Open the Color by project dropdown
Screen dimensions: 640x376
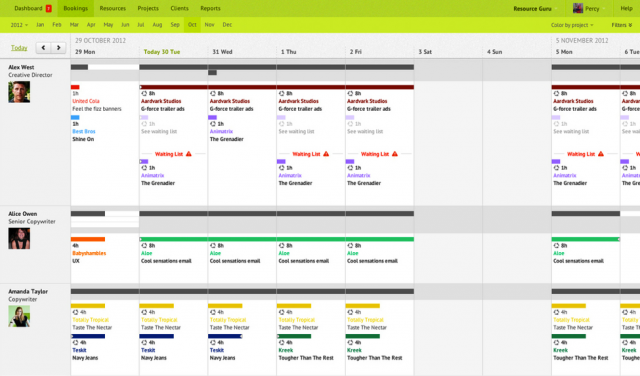pyautogui.click(x=572, y=25)
